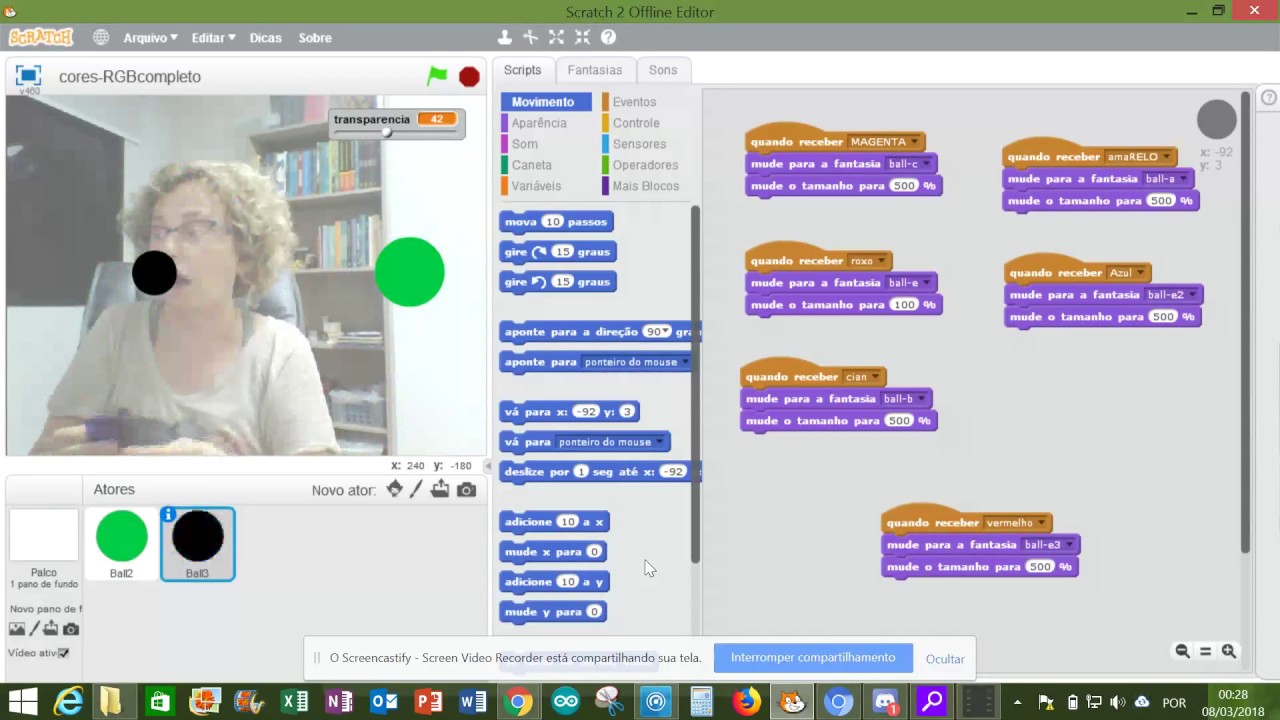Select the Duplicate stamp tool

click(x=505, y=37)
